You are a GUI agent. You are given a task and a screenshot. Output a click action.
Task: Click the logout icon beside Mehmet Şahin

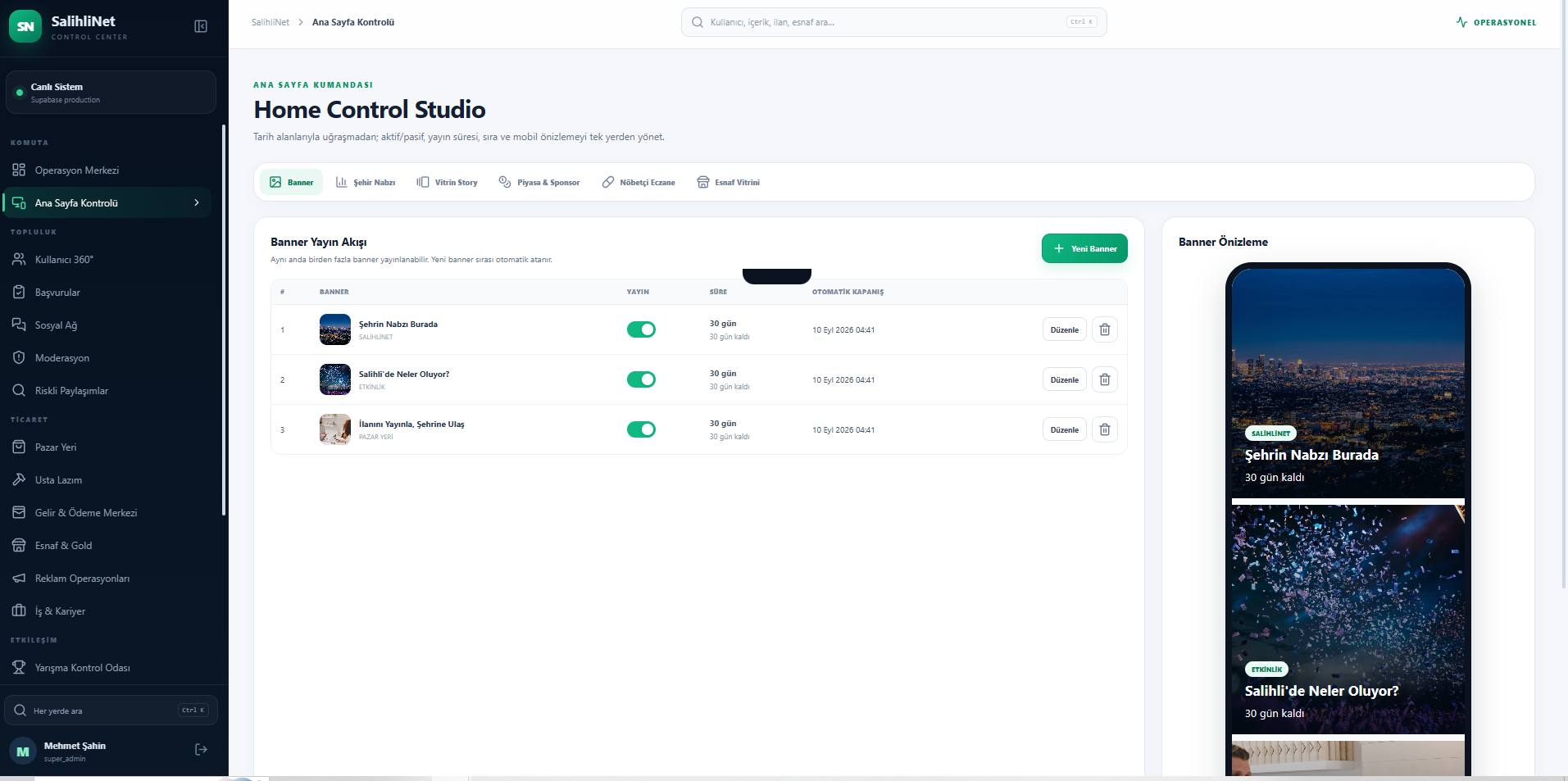(201, 749)
